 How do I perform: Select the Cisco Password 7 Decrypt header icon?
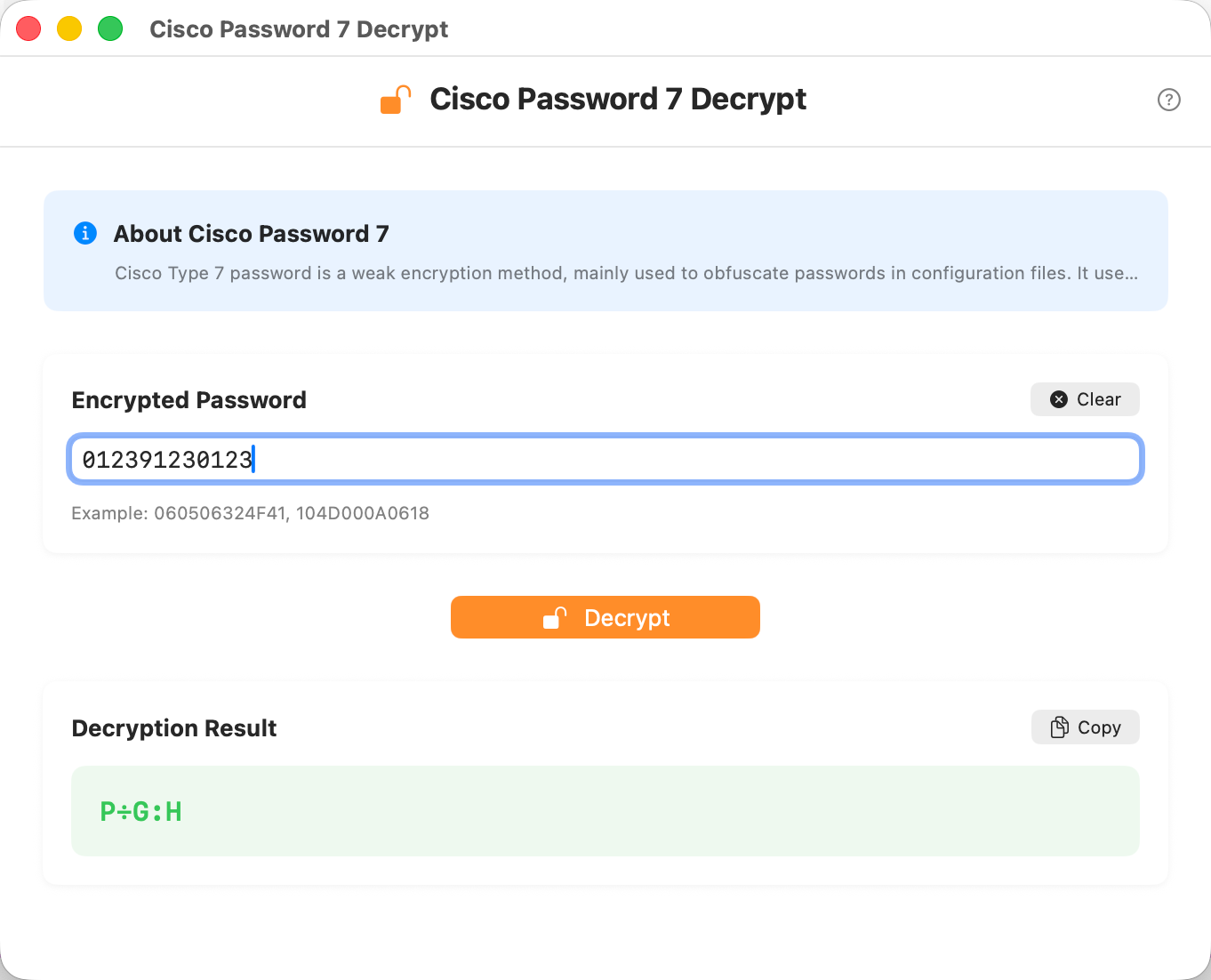tap(395, 99)
